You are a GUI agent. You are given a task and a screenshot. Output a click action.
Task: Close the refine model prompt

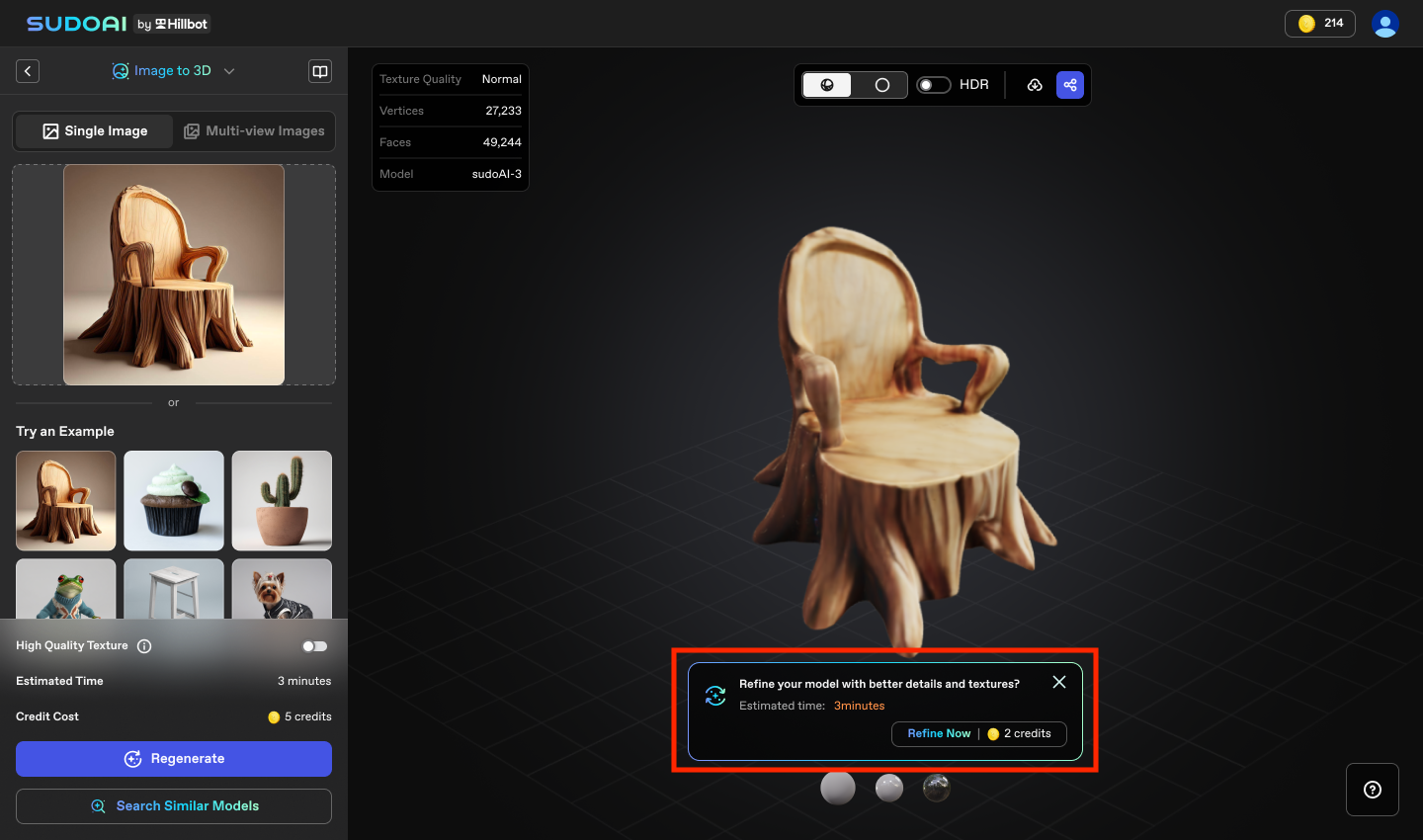click(1059, 682)
